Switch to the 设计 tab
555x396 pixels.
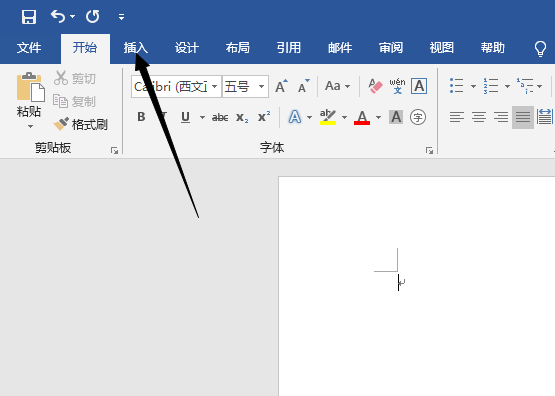[x=187, y=47]
